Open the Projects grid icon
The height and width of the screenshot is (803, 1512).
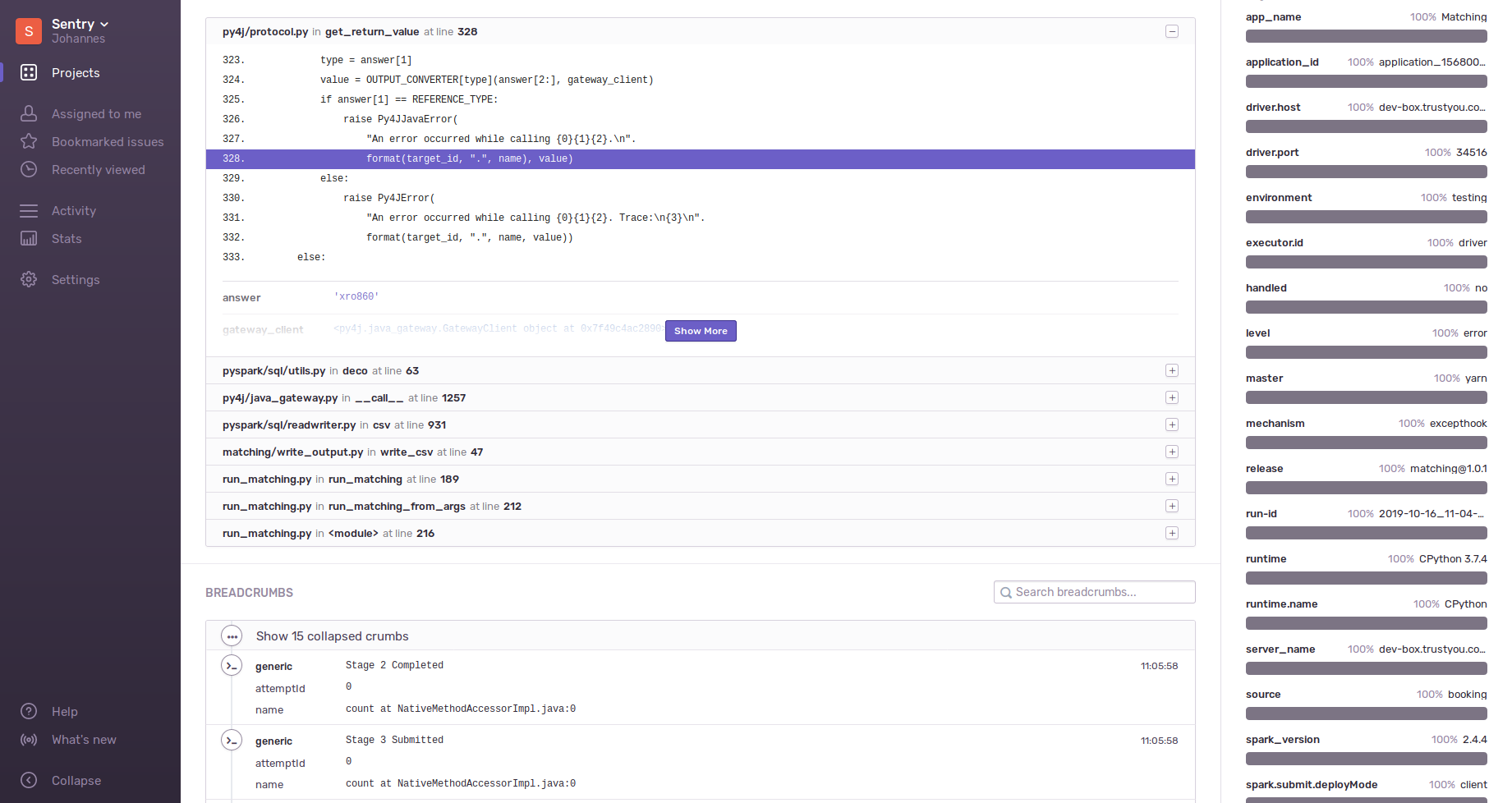(x=29, y=72)
